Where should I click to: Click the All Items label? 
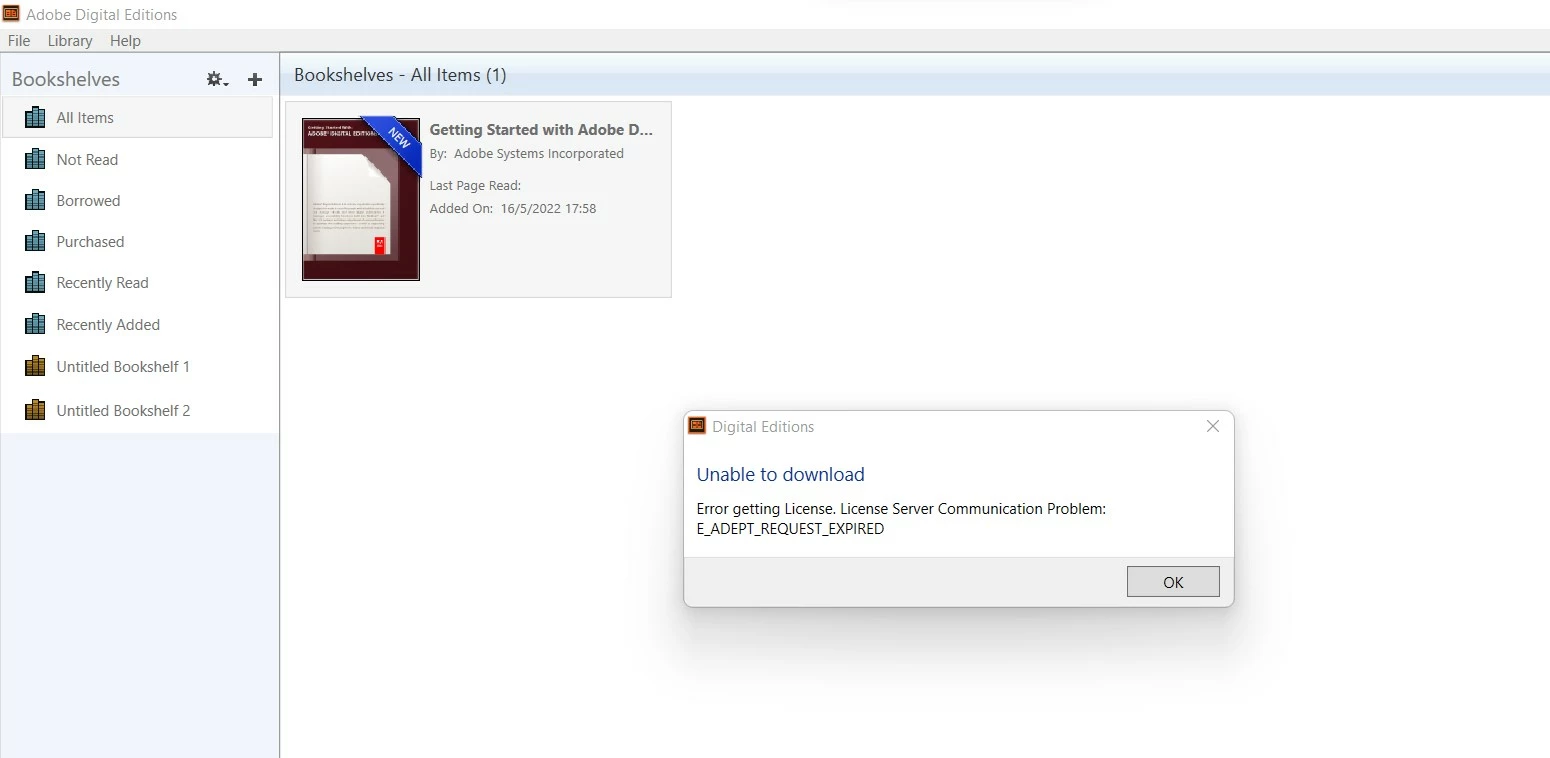click(85, 117)
